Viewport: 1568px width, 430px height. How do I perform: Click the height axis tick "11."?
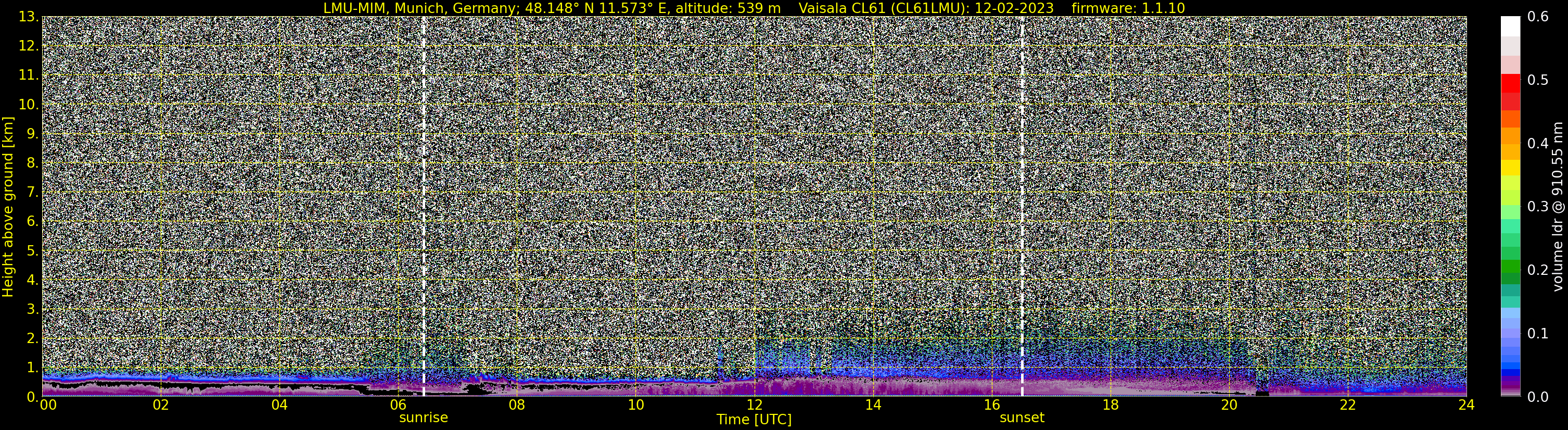28,75
